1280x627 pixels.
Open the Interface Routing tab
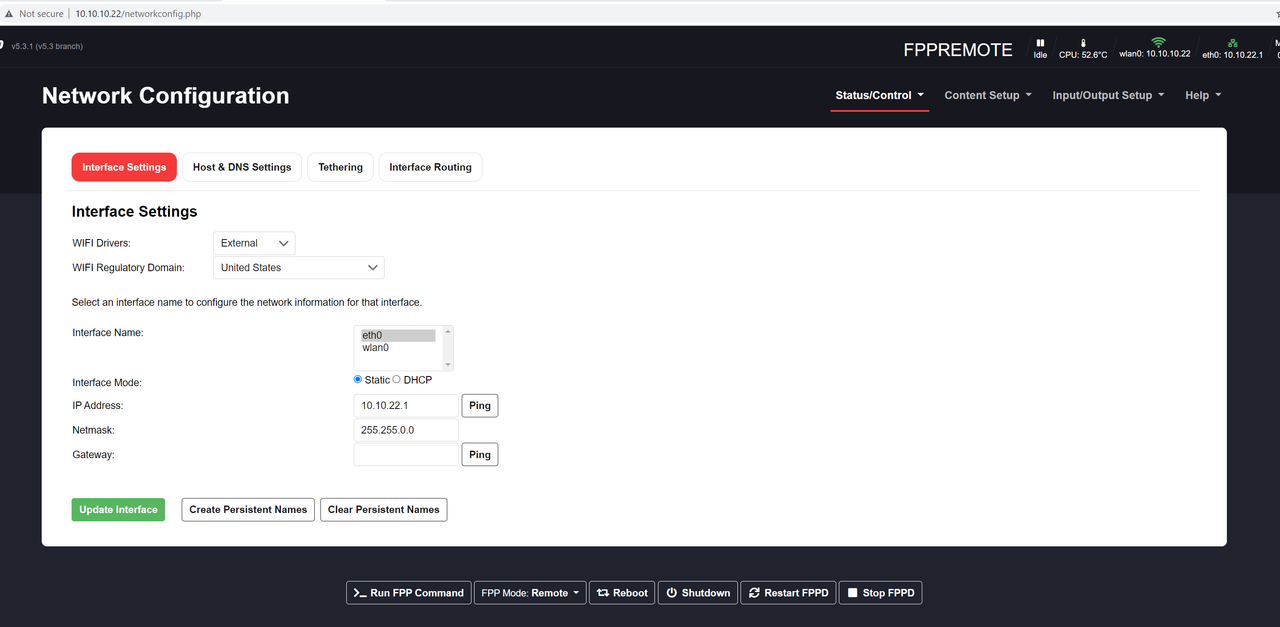[430, 167]
